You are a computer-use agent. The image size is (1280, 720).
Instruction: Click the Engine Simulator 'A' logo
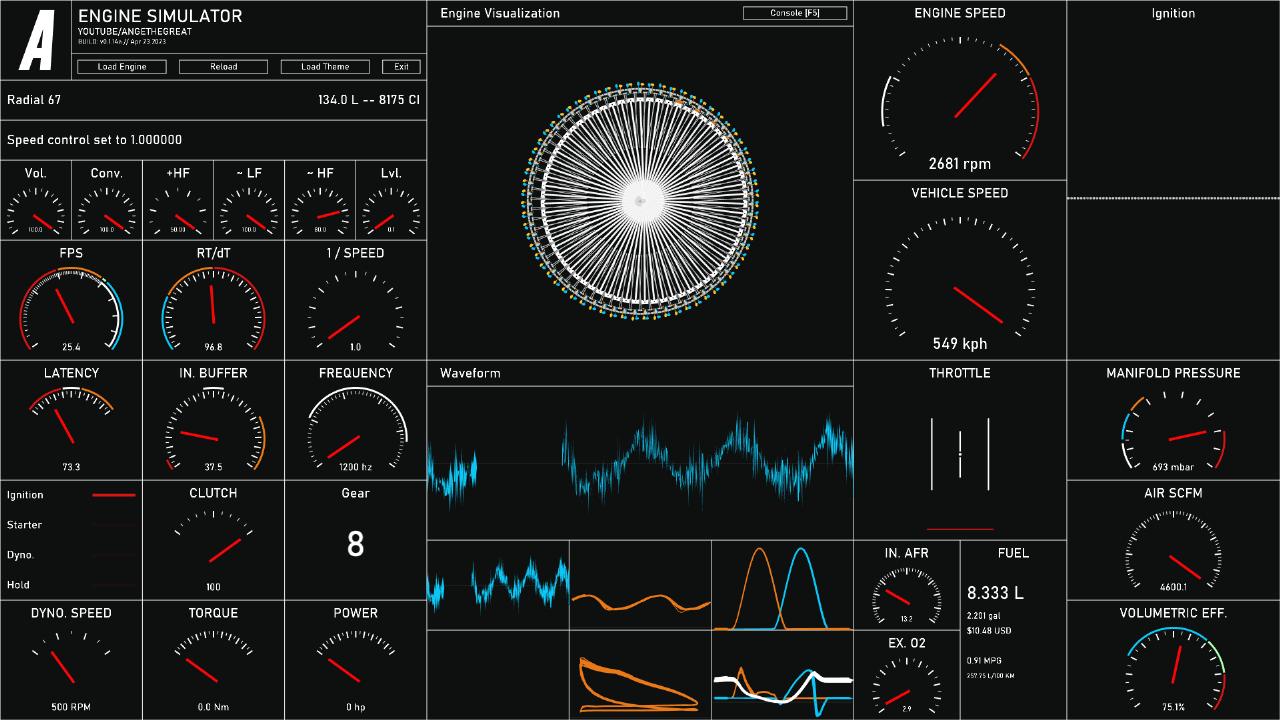click(37, 41)
